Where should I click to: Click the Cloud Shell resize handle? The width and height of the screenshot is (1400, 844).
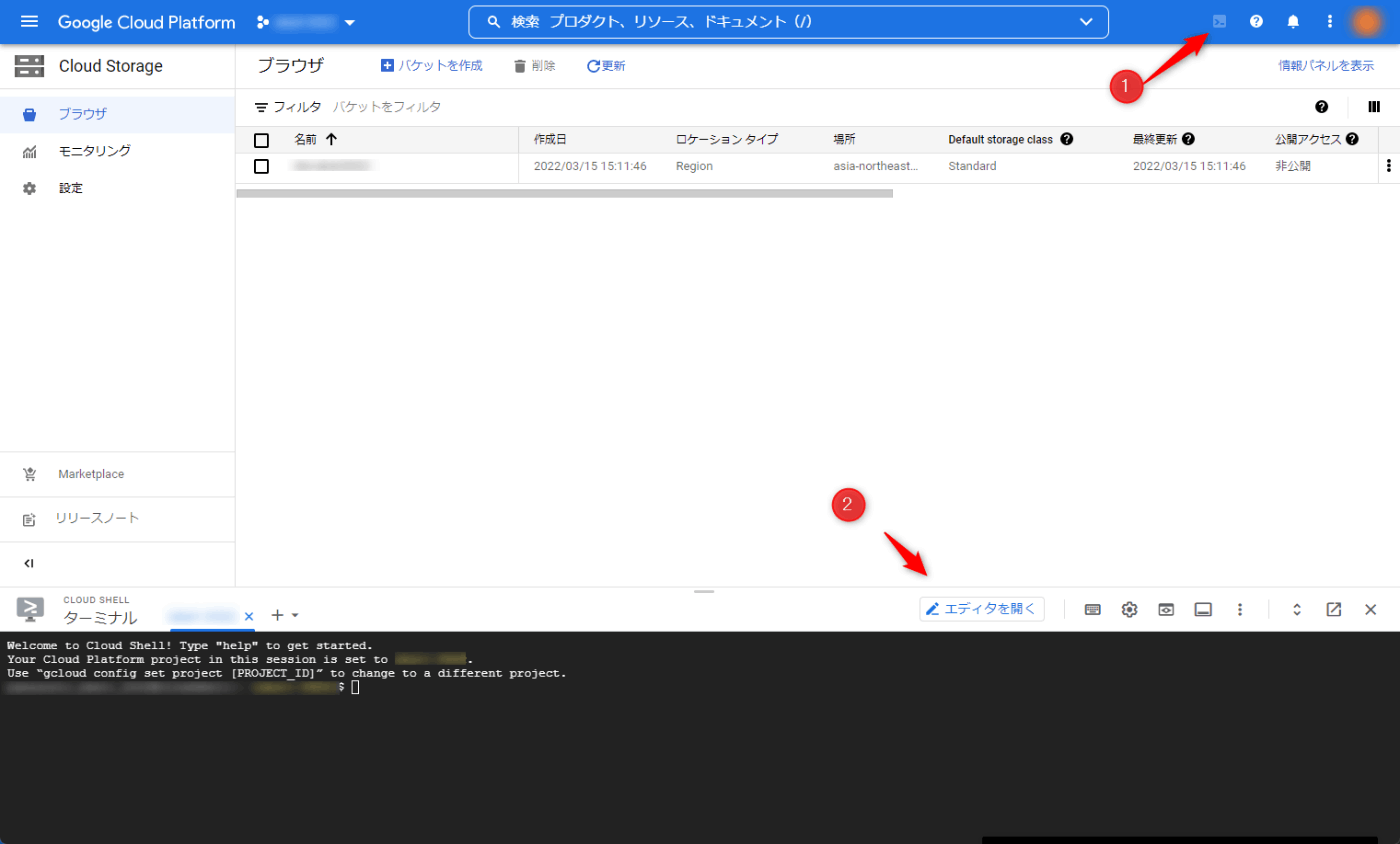(704, 591)
